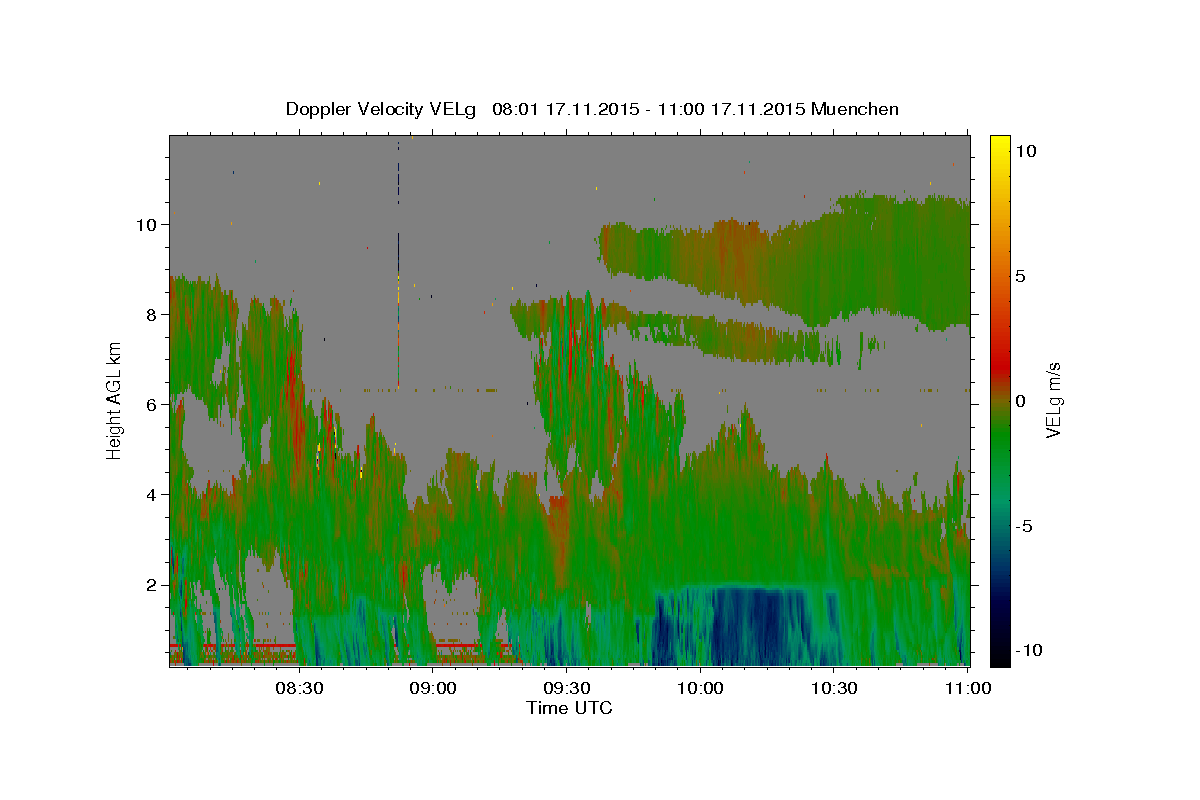Click the colorbar value -10 label
This screenshot has height=800, width=1200.
pyautogui.click(x=1027, y=650)
